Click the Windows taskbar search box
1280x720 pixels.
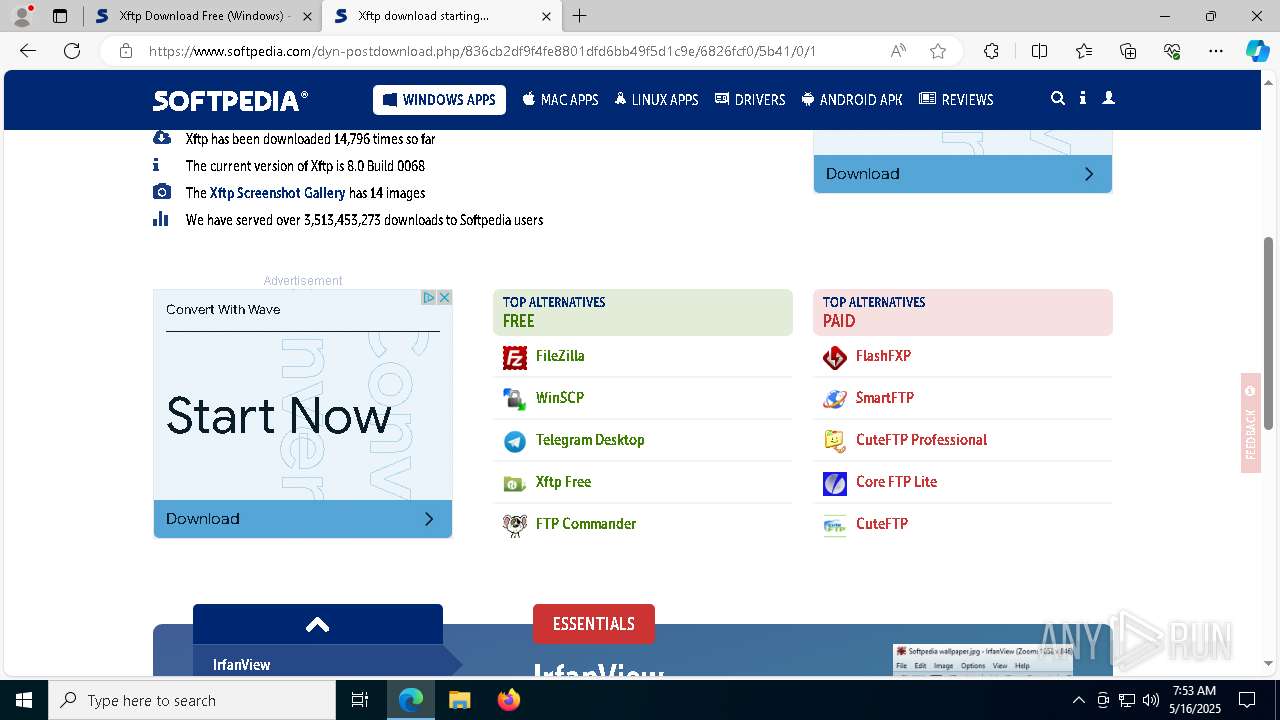point(192,700)
